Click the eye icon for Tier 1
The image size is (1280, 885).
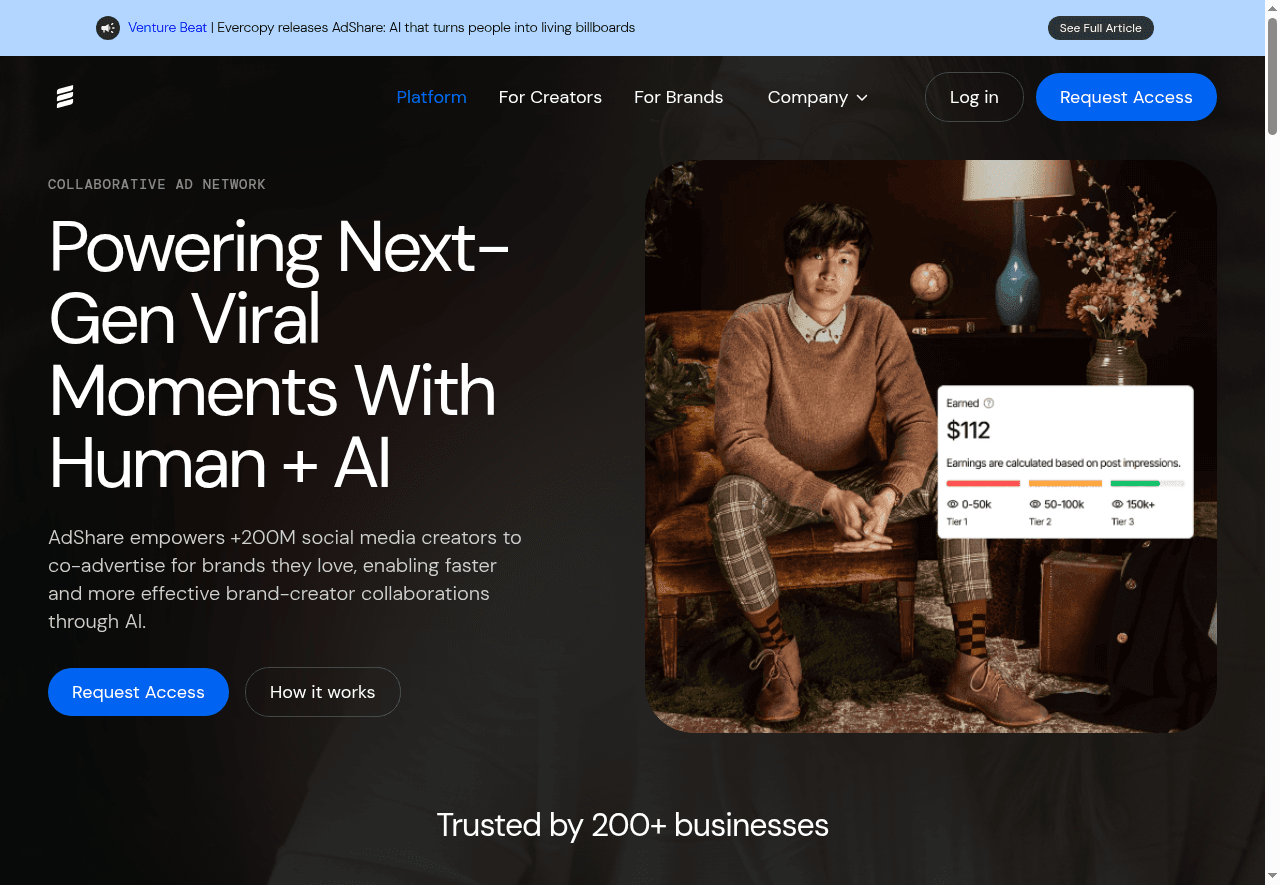[x=952, y=504]
